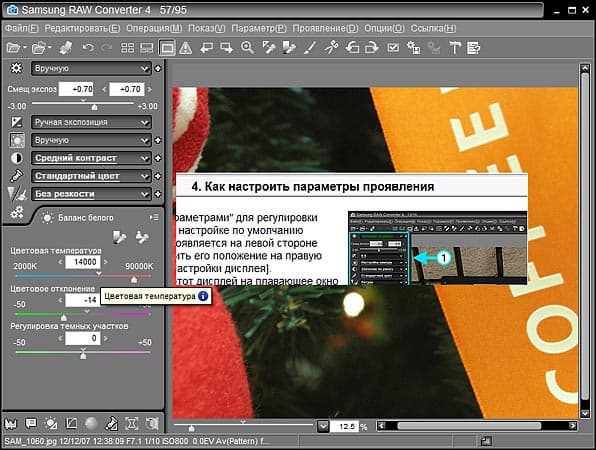Open the comment bubble icon in bottom panel
596x450 pixels.
(31, 423)
